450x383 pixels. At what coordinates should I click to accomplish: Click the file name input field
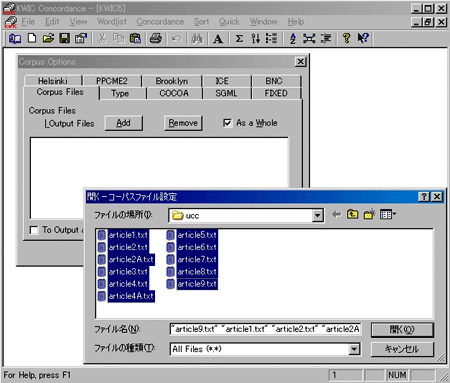click(x=265, y=329)
